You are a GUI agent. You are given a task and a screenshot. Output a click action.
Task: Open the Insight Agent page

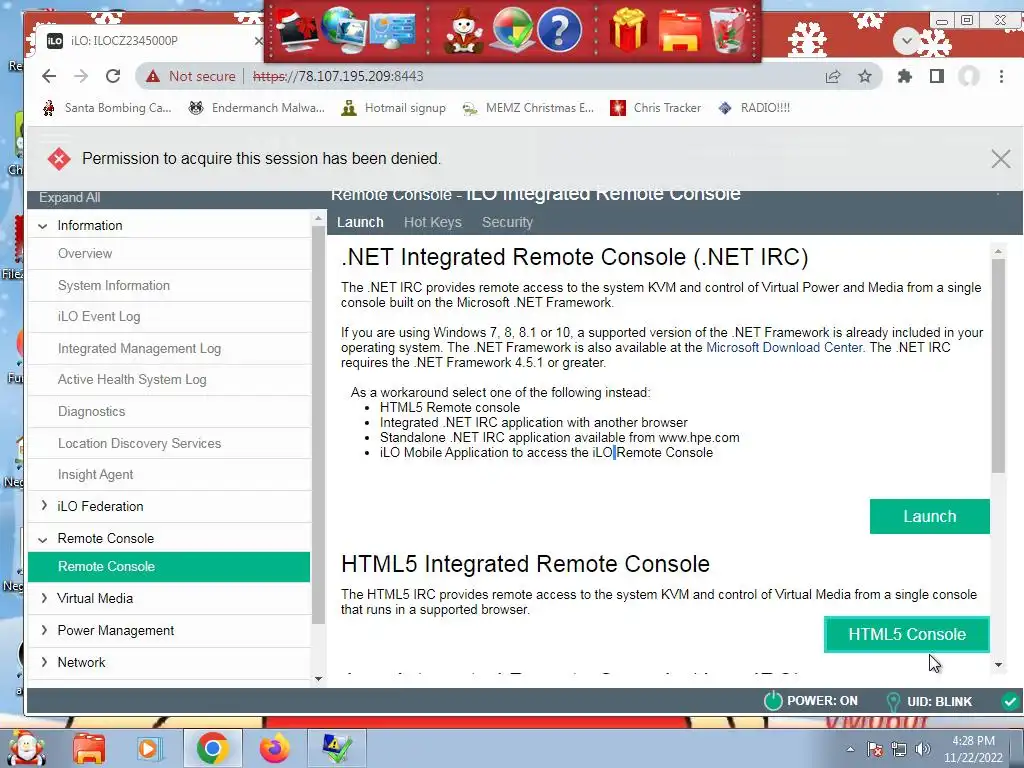169,475
